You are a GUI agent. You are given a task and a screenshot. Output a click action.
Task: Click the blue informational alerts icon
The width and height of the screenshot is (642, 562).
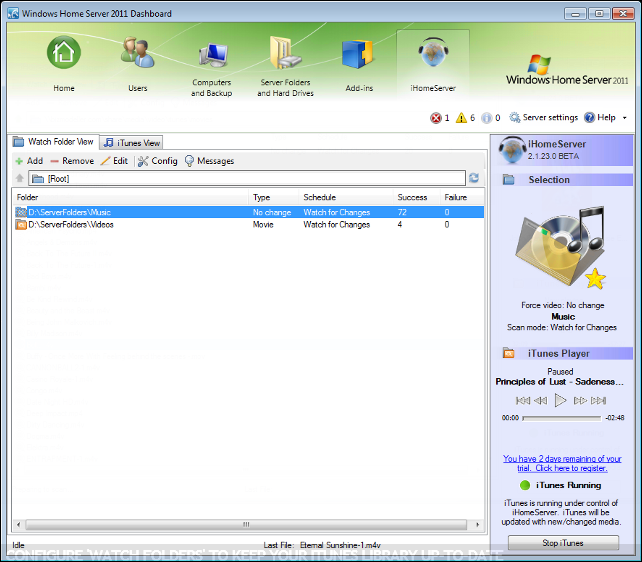tap(486, 118)
